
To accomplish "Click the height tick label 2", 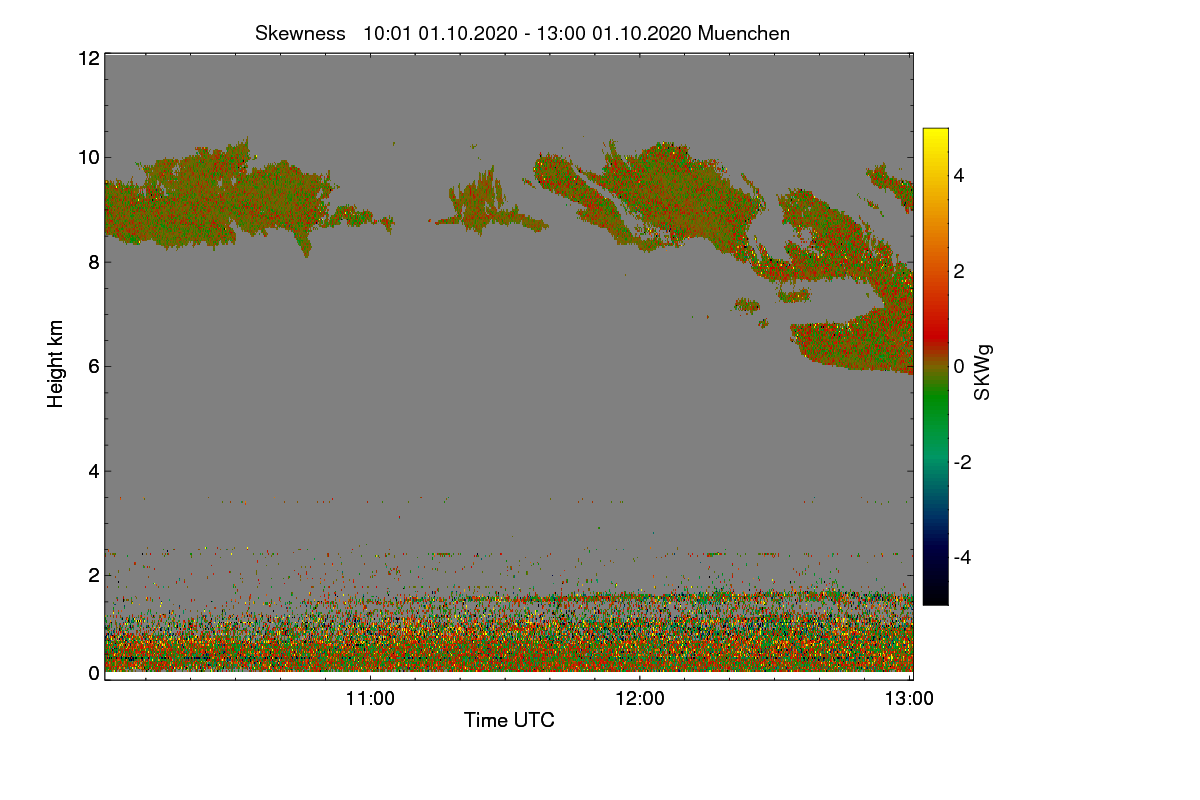I will click(x=92, y=575).
